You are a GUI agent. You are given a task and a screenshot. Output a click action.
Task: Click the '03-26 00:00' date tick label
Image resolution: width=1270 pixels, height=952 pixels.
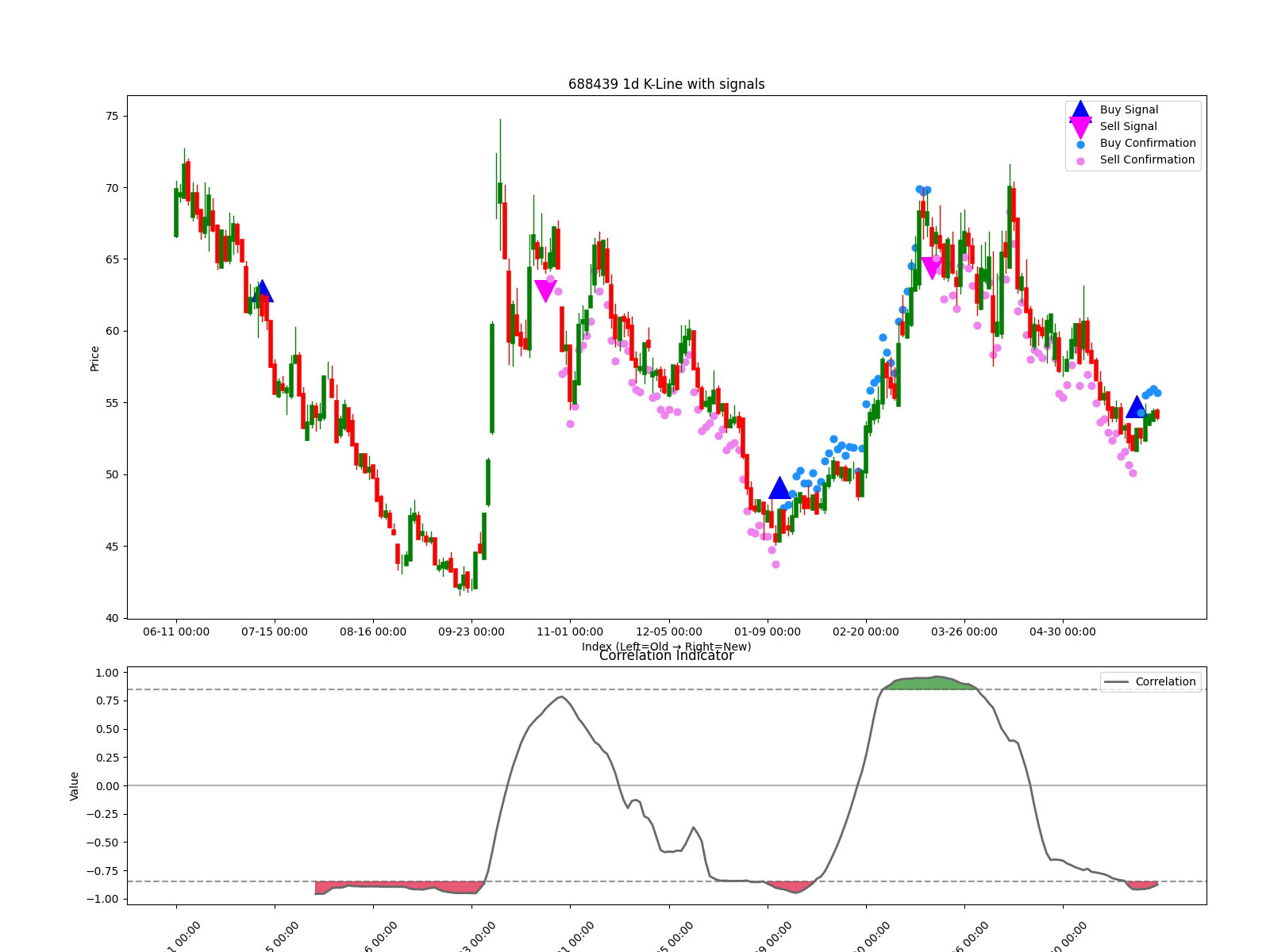pyautogui.click(x=964, y=631)
